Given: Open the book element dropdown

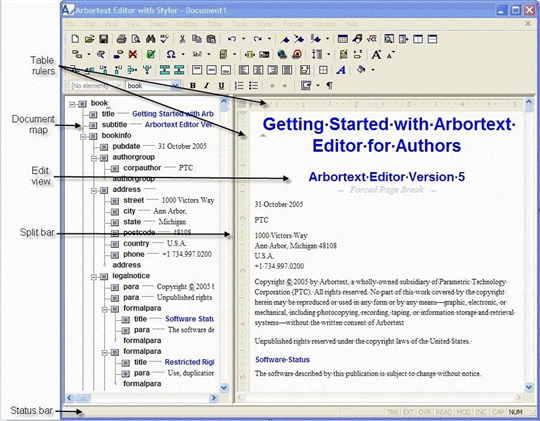Looking at the screenshot, I should pyautogui.click(x=176, y=86).
